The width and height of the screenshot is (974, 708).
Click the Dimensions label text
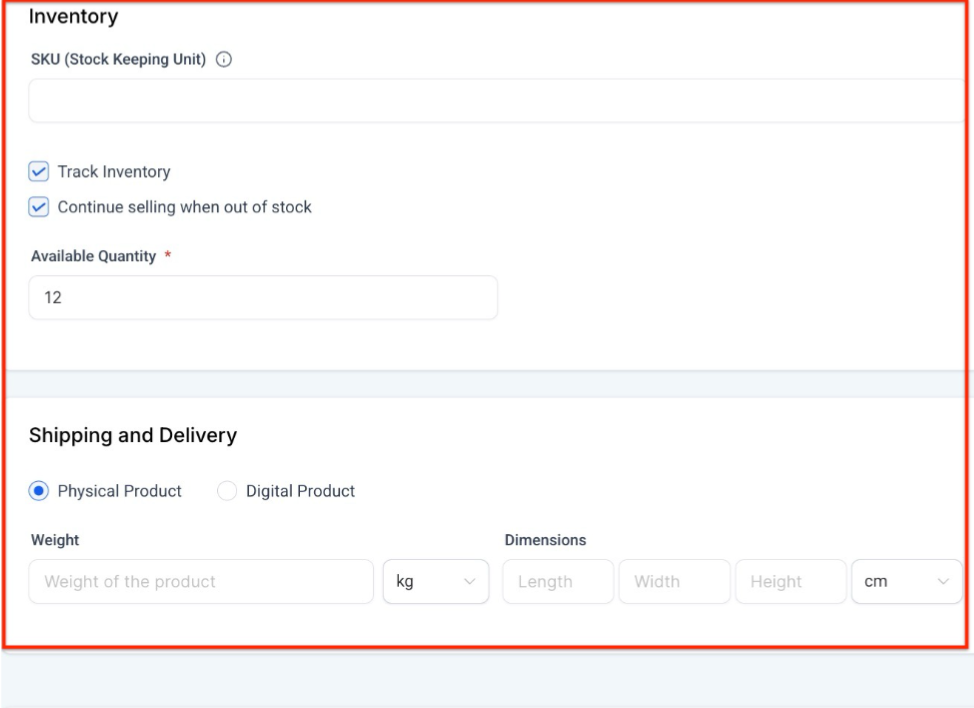pyautogui.click(x=545, y=540)
